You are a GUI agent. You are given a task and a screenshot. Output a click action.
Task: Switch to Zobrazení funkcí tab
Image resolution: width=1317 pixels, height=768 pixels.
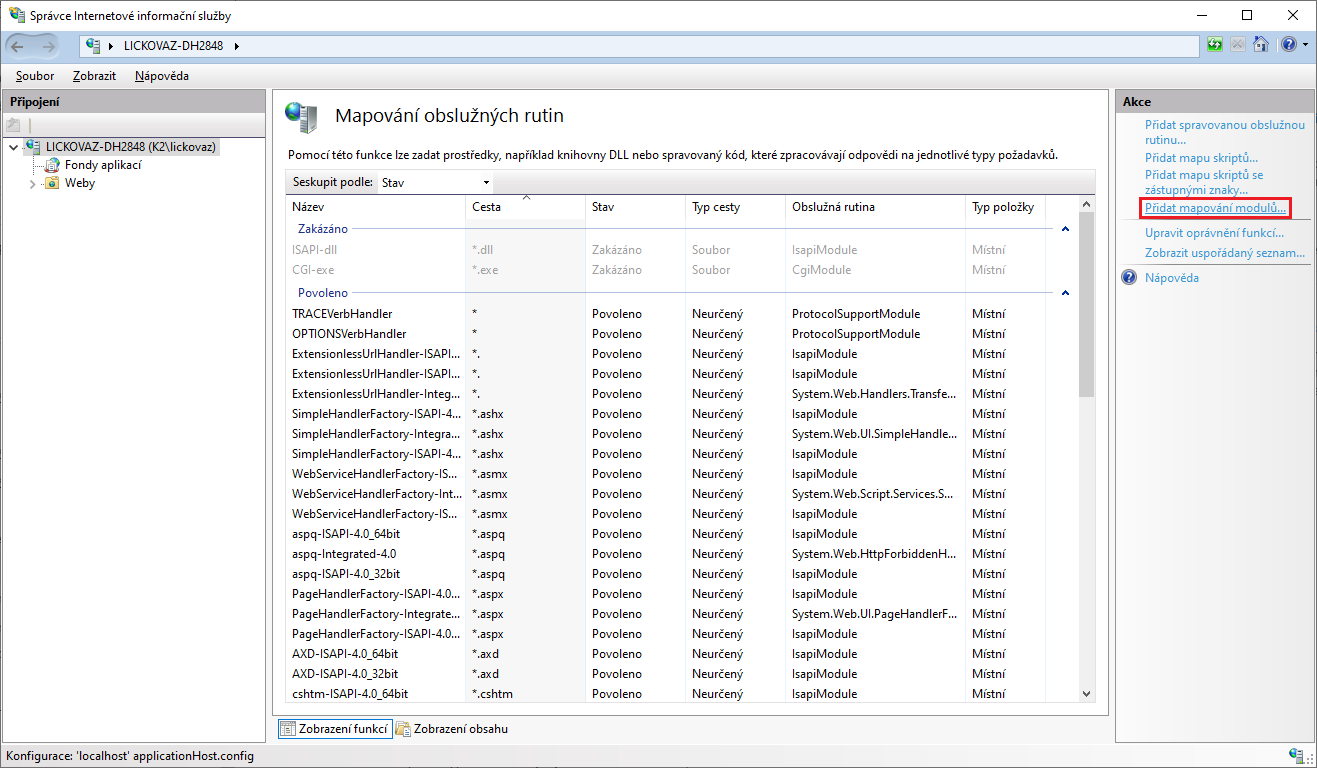click(x=334, y=729)
